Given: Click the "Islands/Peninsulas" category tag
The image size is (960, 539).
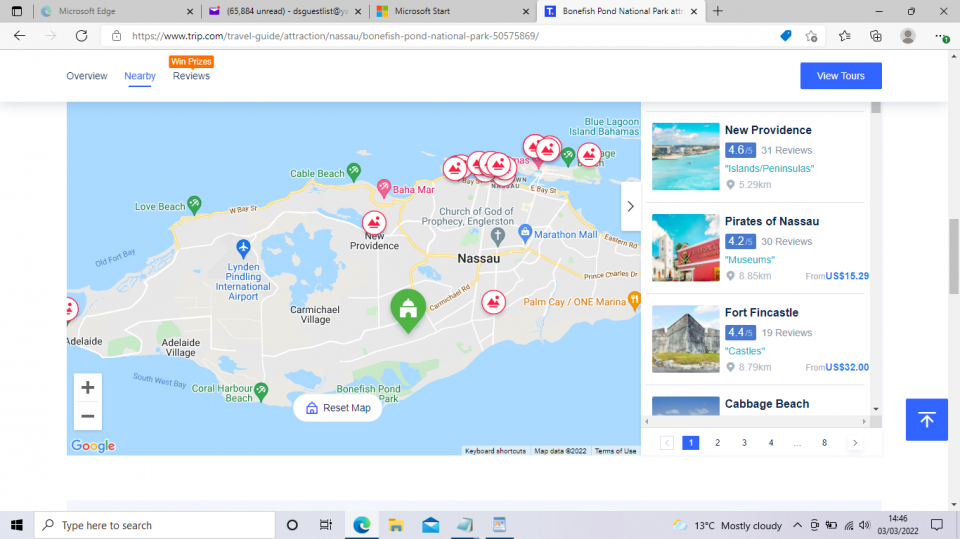Looking at the screenshot, I should pyautogui.click(x=770, y=168).
